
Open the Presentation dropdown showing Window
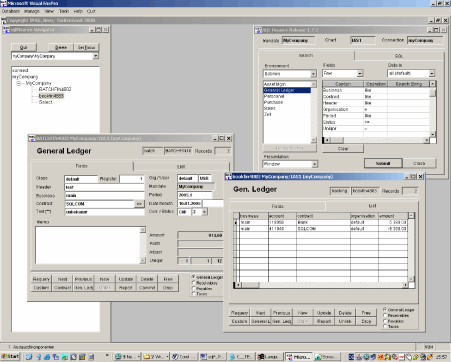click(314, 164)
